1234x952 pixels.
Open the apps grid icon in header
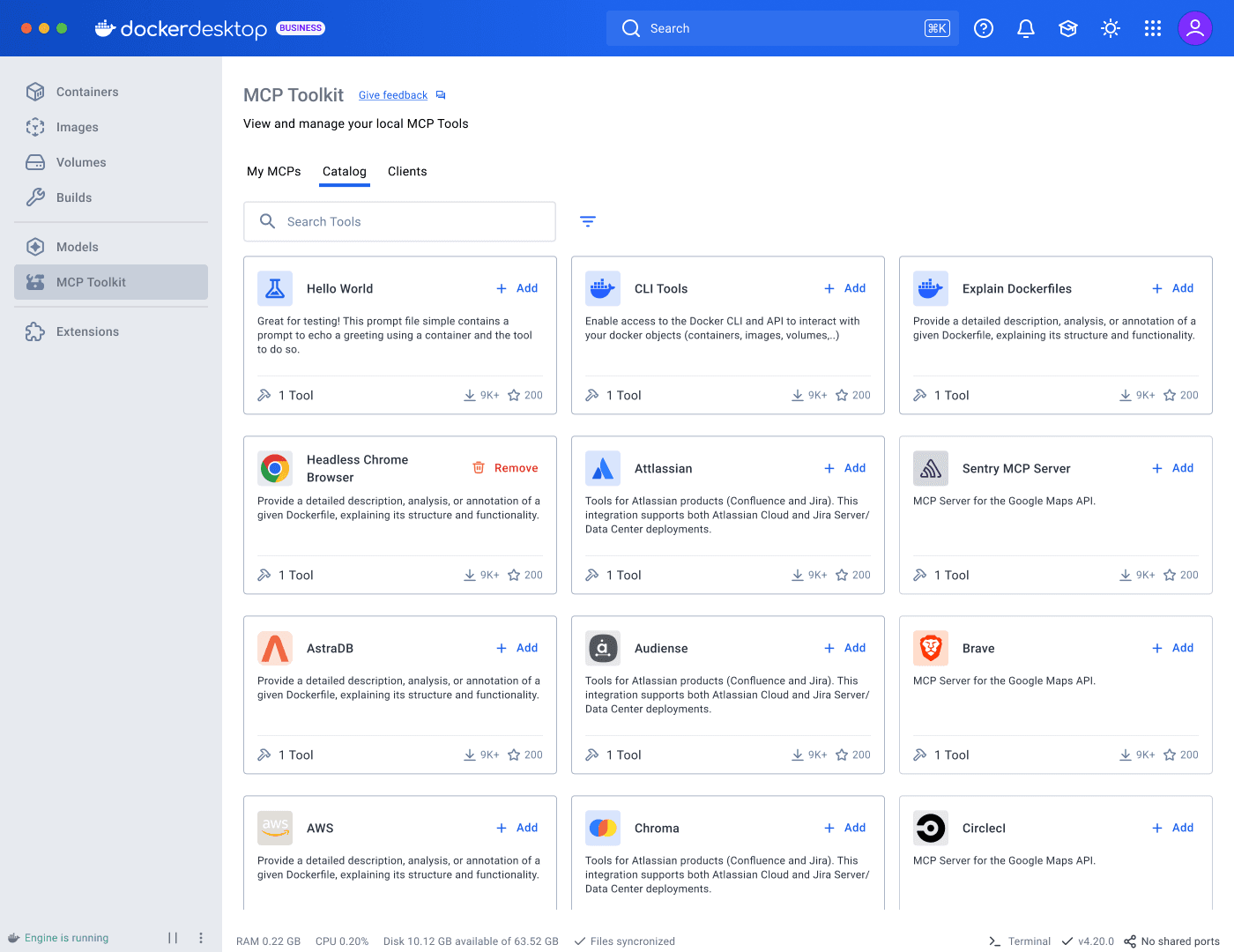(x=1153, y=28)
